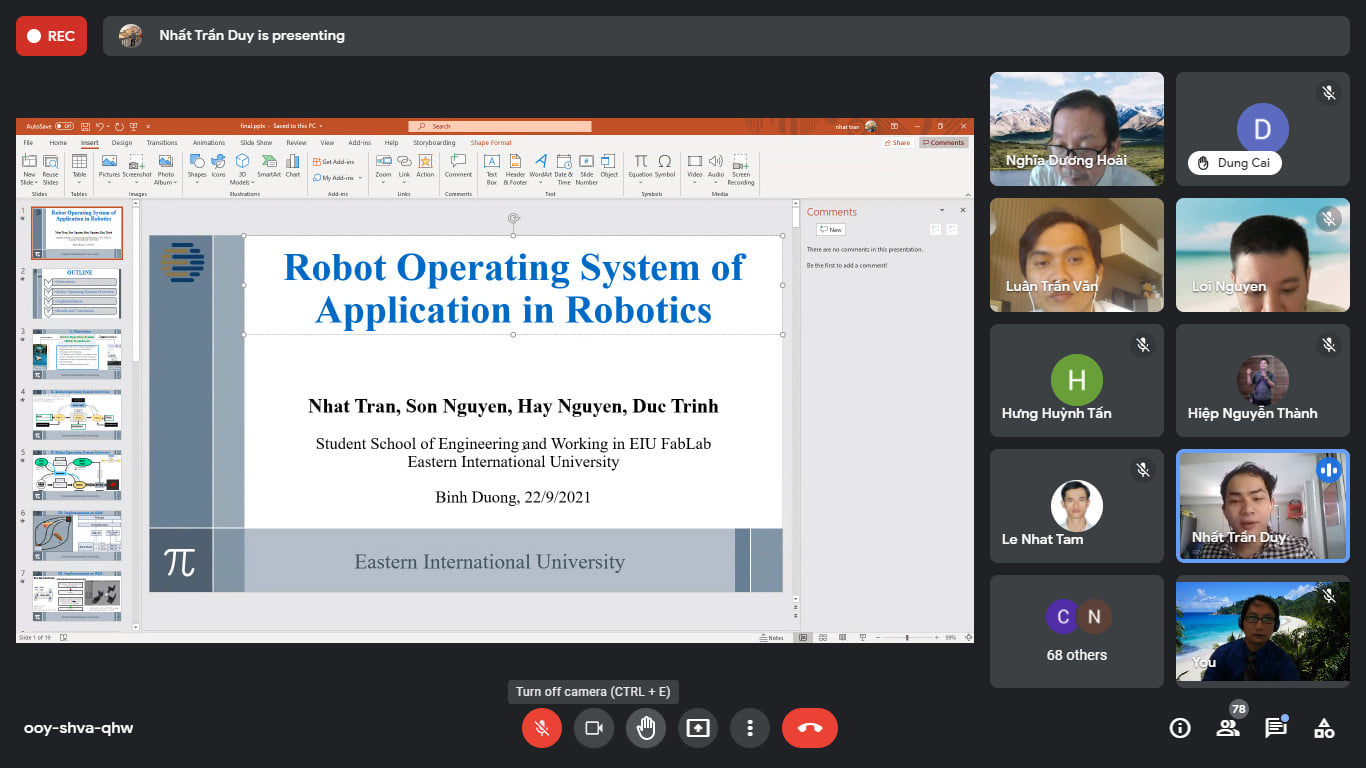Turn off camera button in Meet
The width and height of the screenshot is (1366, 768).
pyautogui.click(x=594, y=728)
